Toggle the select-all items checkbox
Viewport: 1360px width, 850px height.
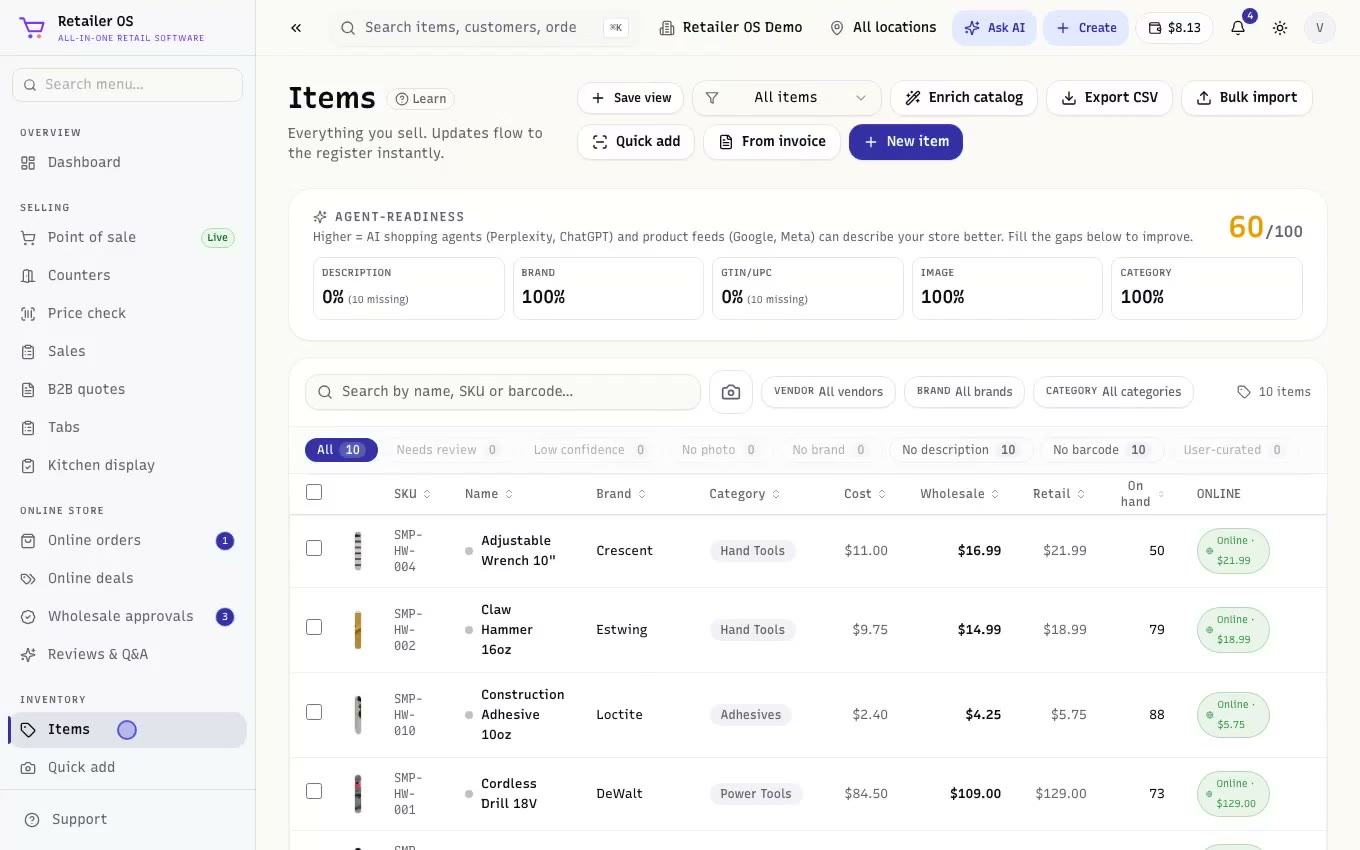314,492
